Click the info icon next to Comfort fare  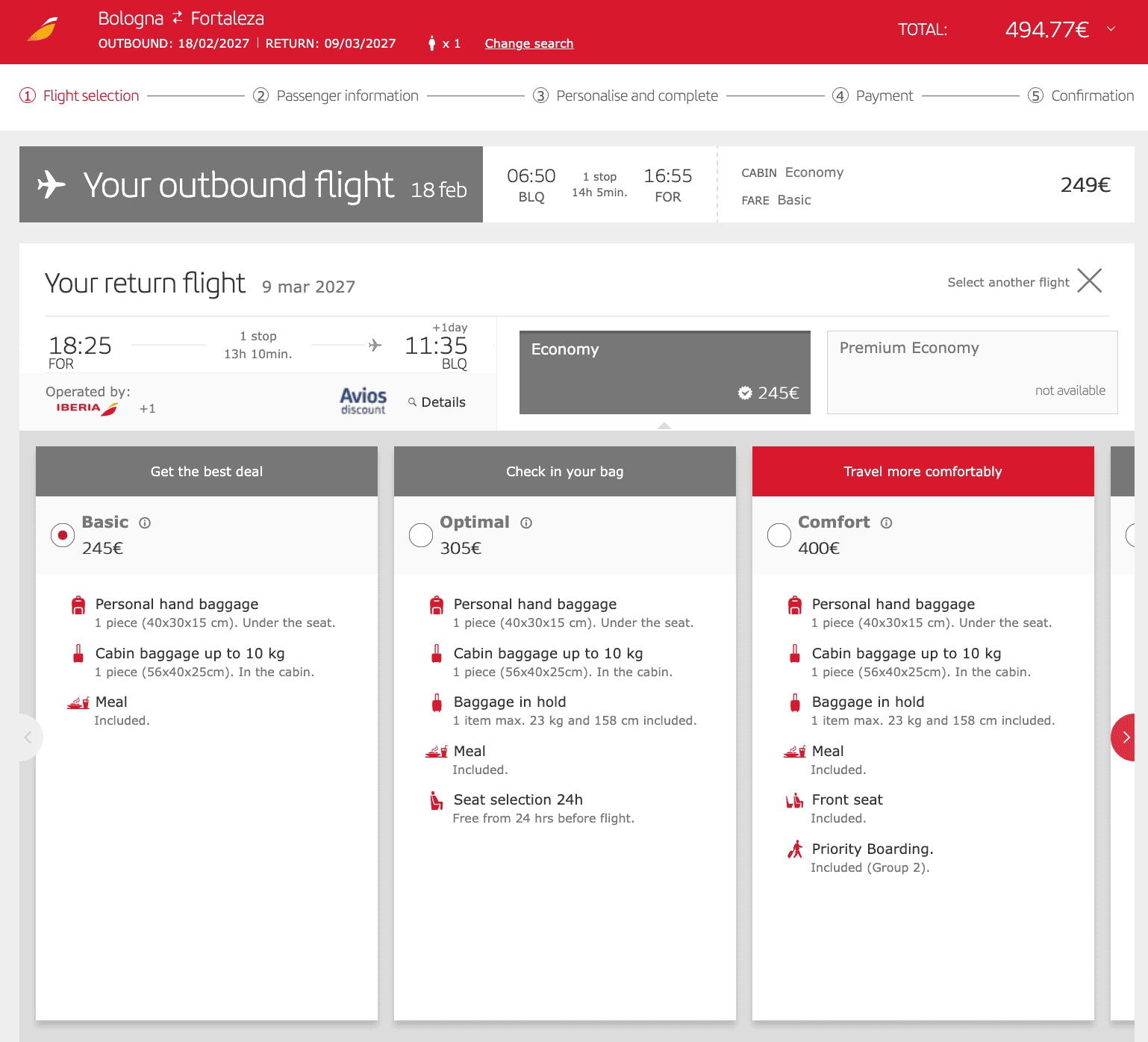(x=886, y=522)
